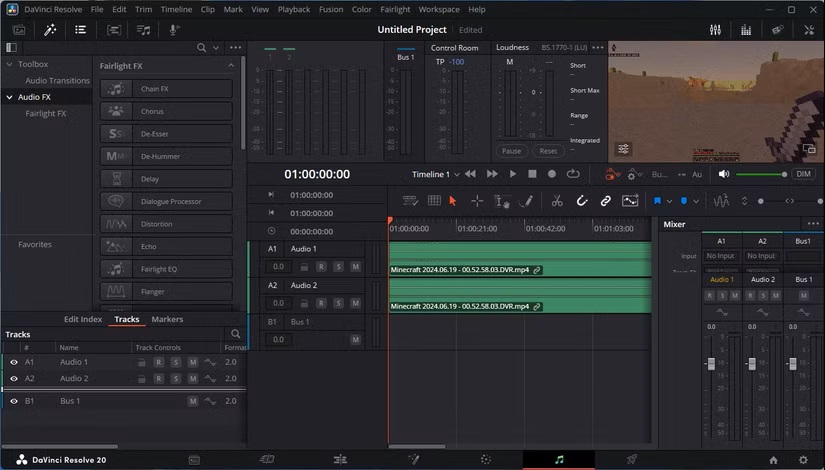Open the Fusion menu

click(332, 9)
